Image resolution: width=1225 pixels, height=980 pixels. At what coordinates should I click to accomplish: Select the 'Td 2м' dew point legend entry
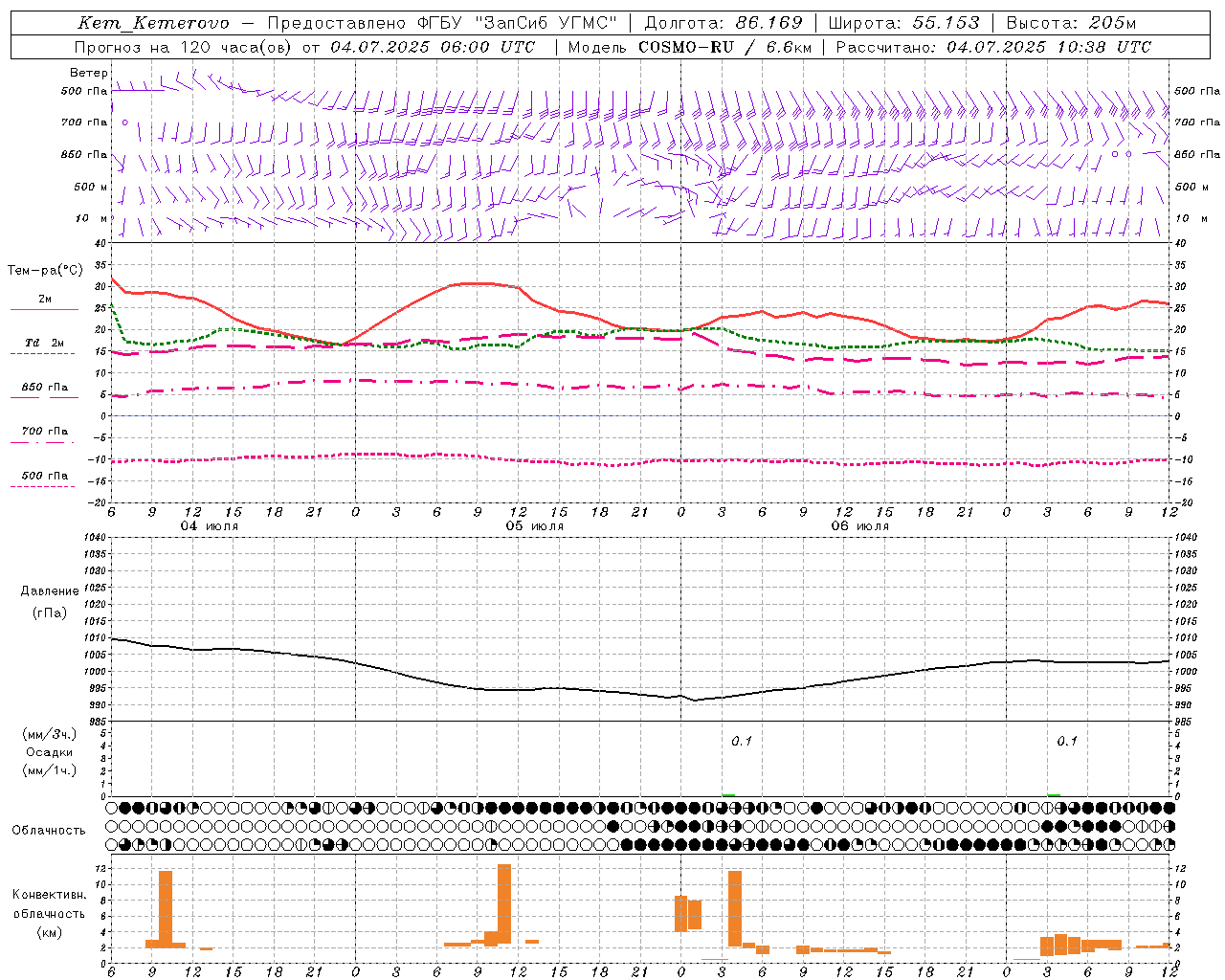point(44,343)
